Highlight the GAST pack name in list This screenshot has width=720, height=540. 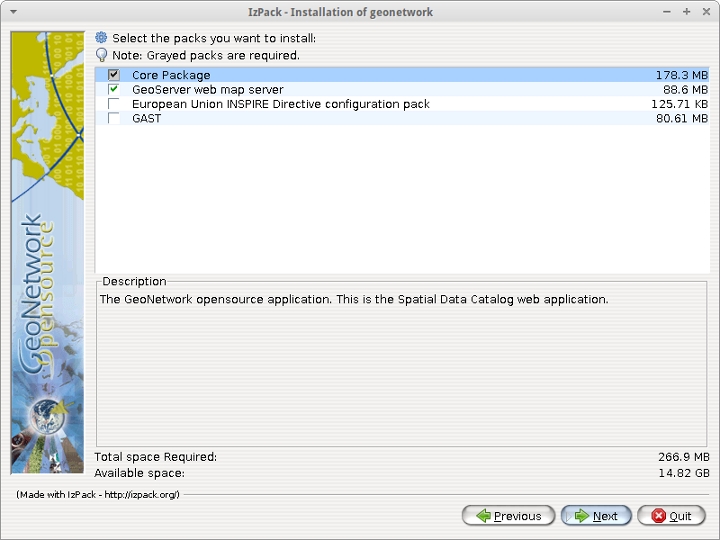coord(146,118)
